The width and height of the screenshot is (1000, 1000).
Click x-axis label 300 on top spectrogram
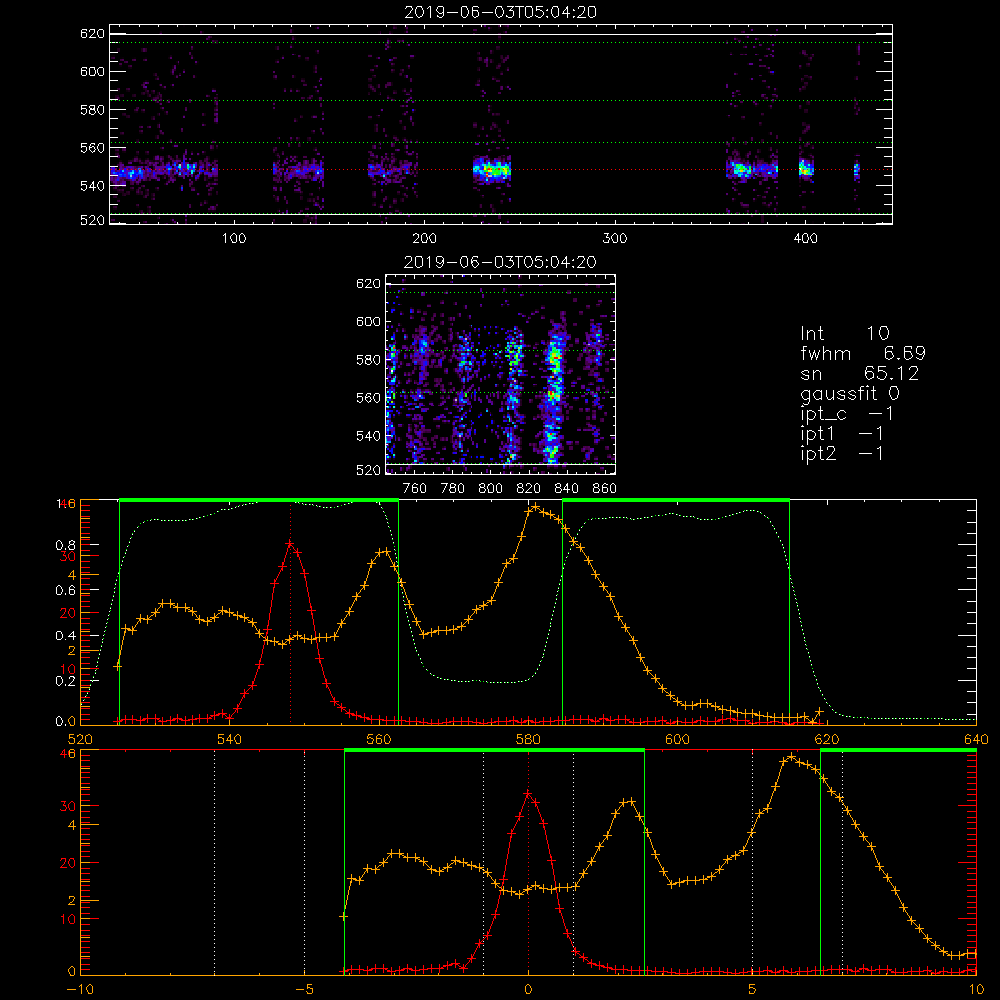coord(615,239)
